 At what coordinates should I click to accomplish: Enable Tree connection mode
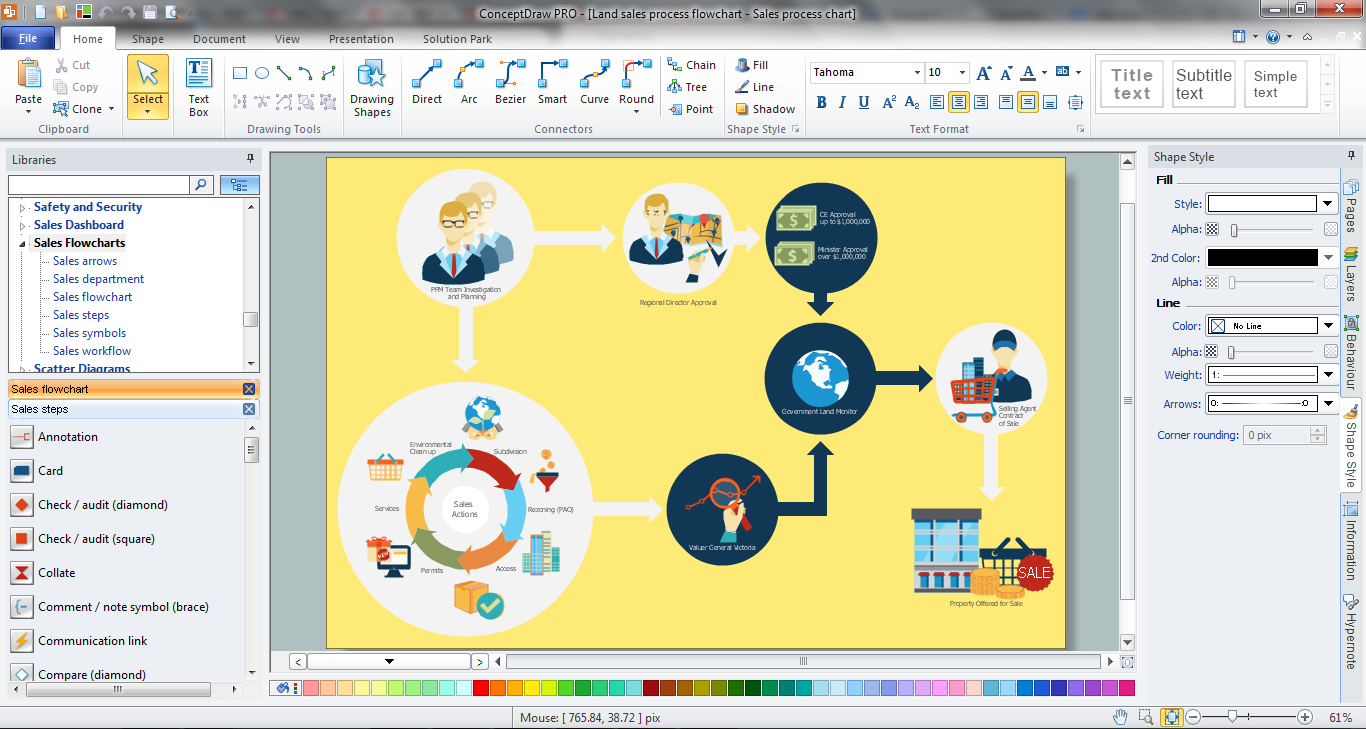(687, 87)
